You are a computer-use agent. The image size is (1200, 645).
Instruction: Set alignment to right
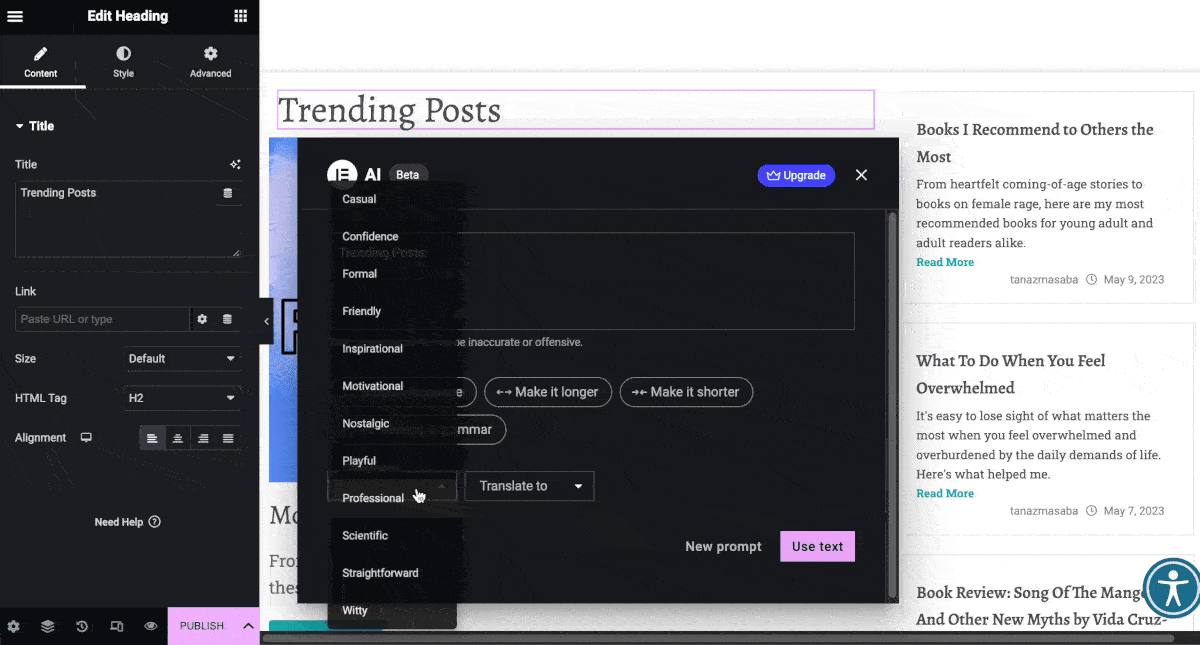point(203,438)
